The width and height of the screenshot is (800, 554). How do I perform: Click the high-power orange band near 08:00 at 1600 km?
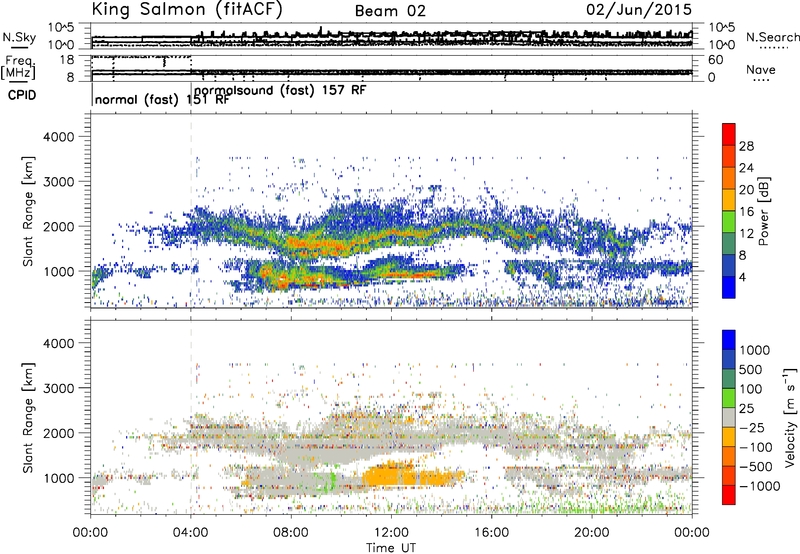(x=321, y=245)
